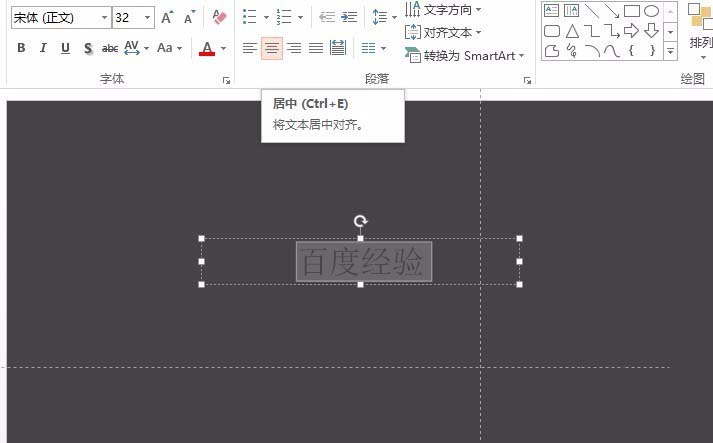Toggle text shadow
The width and height of the screenshot is (713, 443).
(88, 48)
